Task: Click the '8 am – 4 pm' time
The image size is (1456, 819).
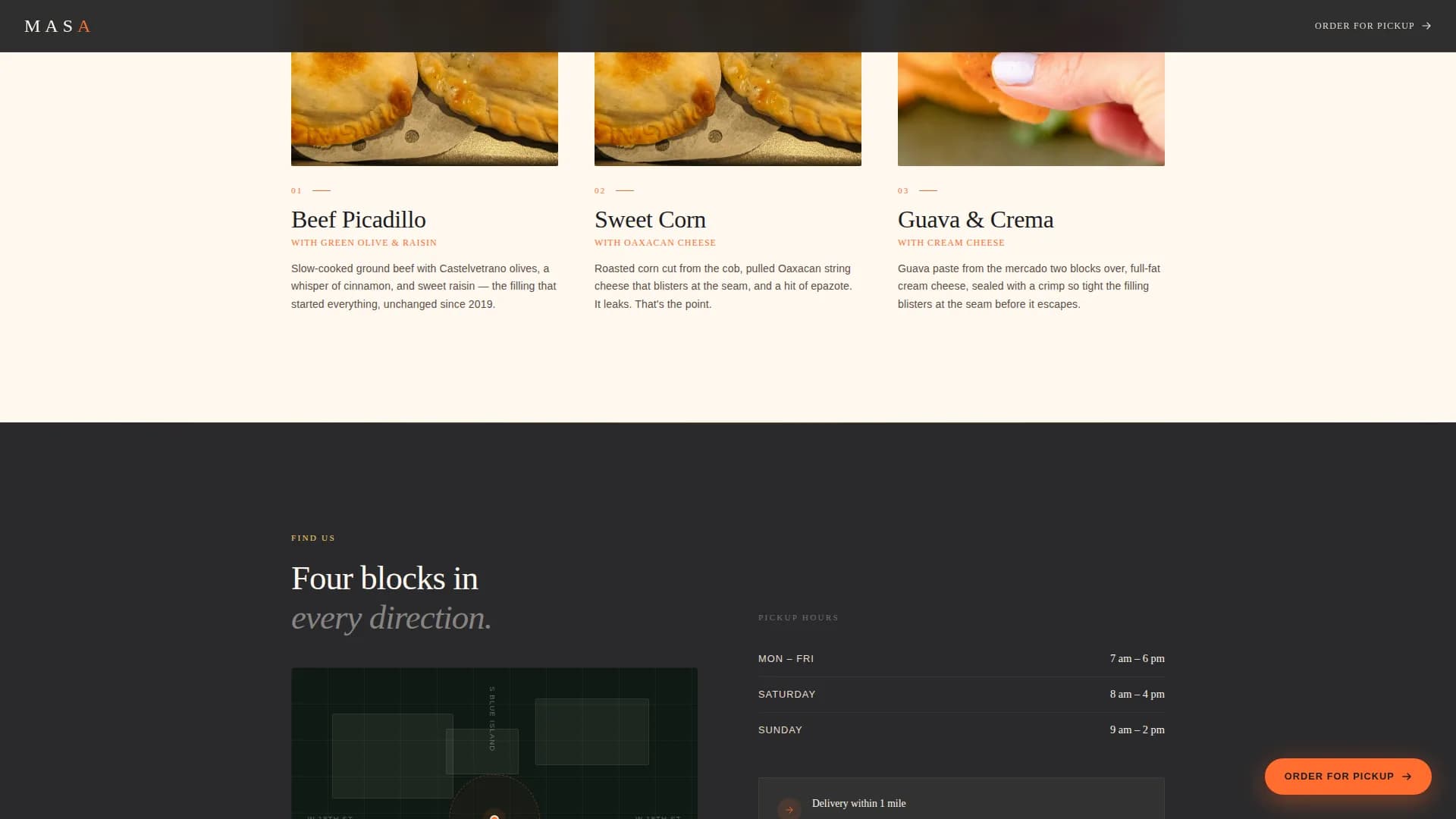Action: point(1137,695)
